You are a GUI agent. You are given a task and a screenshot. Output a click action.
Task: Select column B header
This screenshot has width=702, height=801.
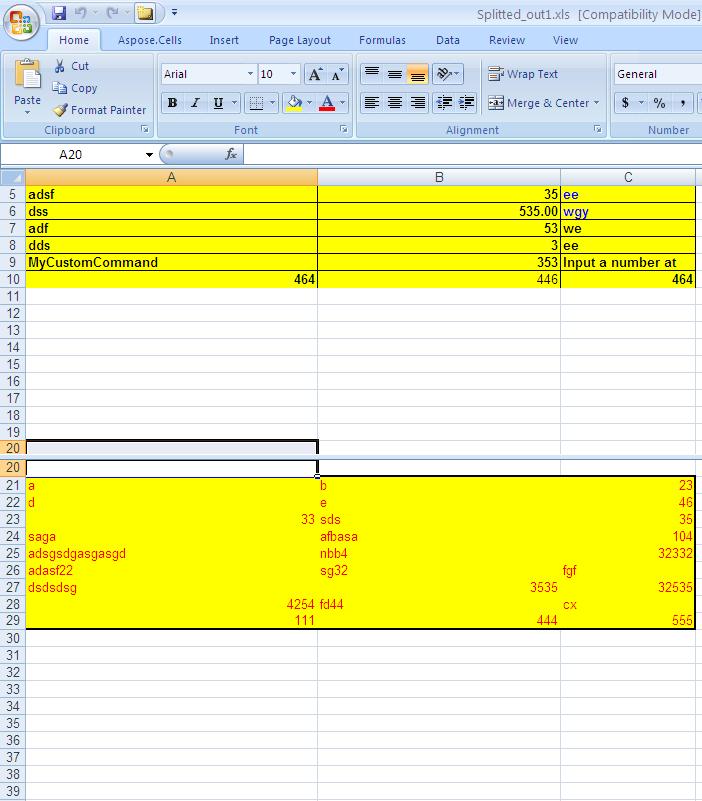coord(439,177)
